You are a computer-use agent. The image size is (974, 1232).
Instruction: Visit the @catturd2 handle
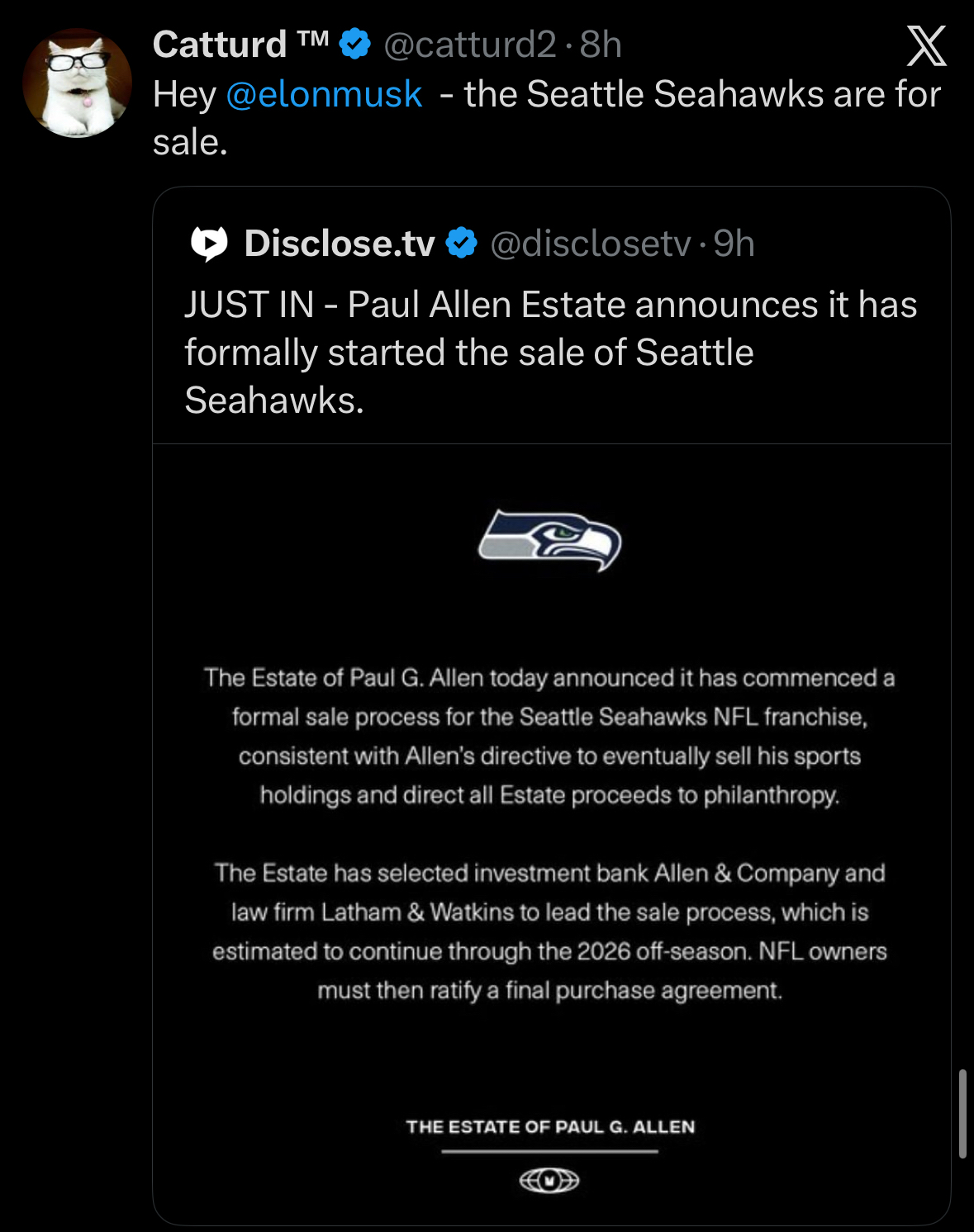point(470,45)
